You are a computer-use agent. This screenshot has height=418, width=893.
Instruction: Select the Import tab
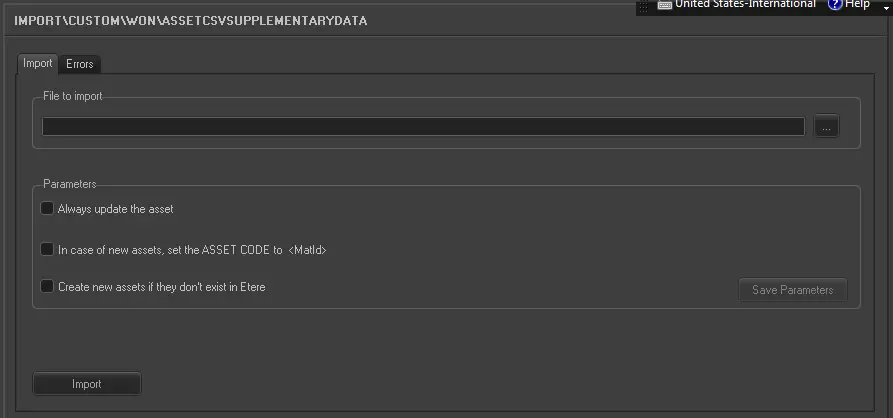pyautogui.click(x=38, y=63)
